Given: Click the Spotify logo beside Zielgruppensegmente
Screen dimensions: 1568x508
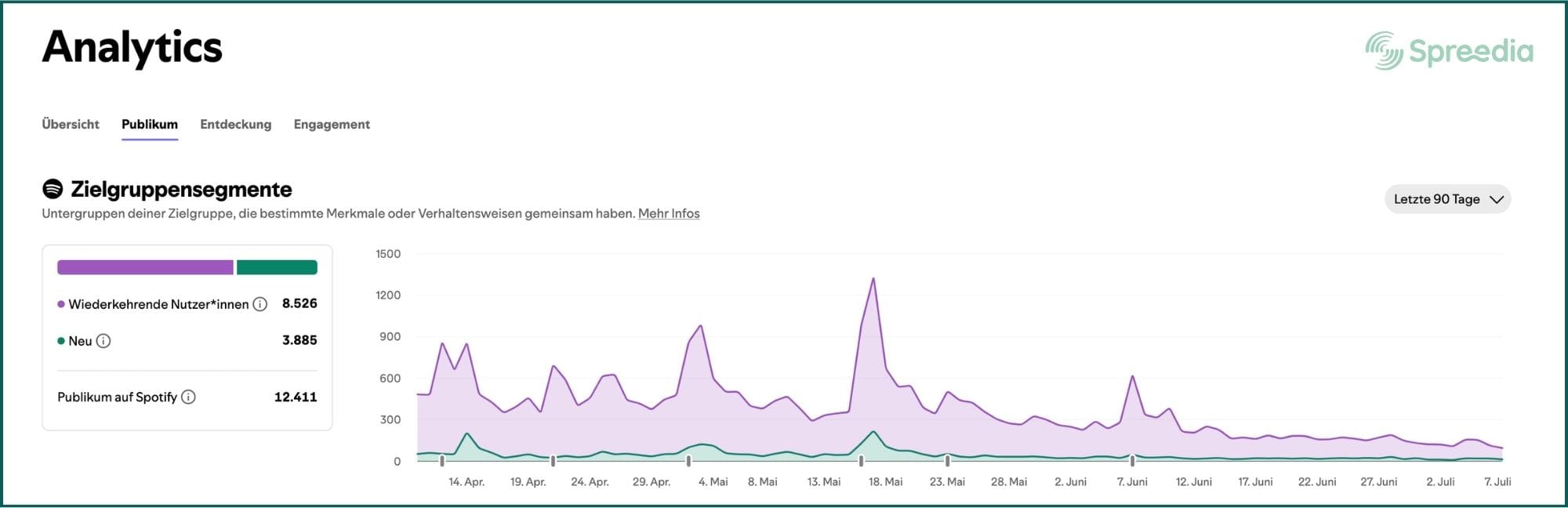Looking at the screenshot, I should pyautogui.click(x=53, y=189).
